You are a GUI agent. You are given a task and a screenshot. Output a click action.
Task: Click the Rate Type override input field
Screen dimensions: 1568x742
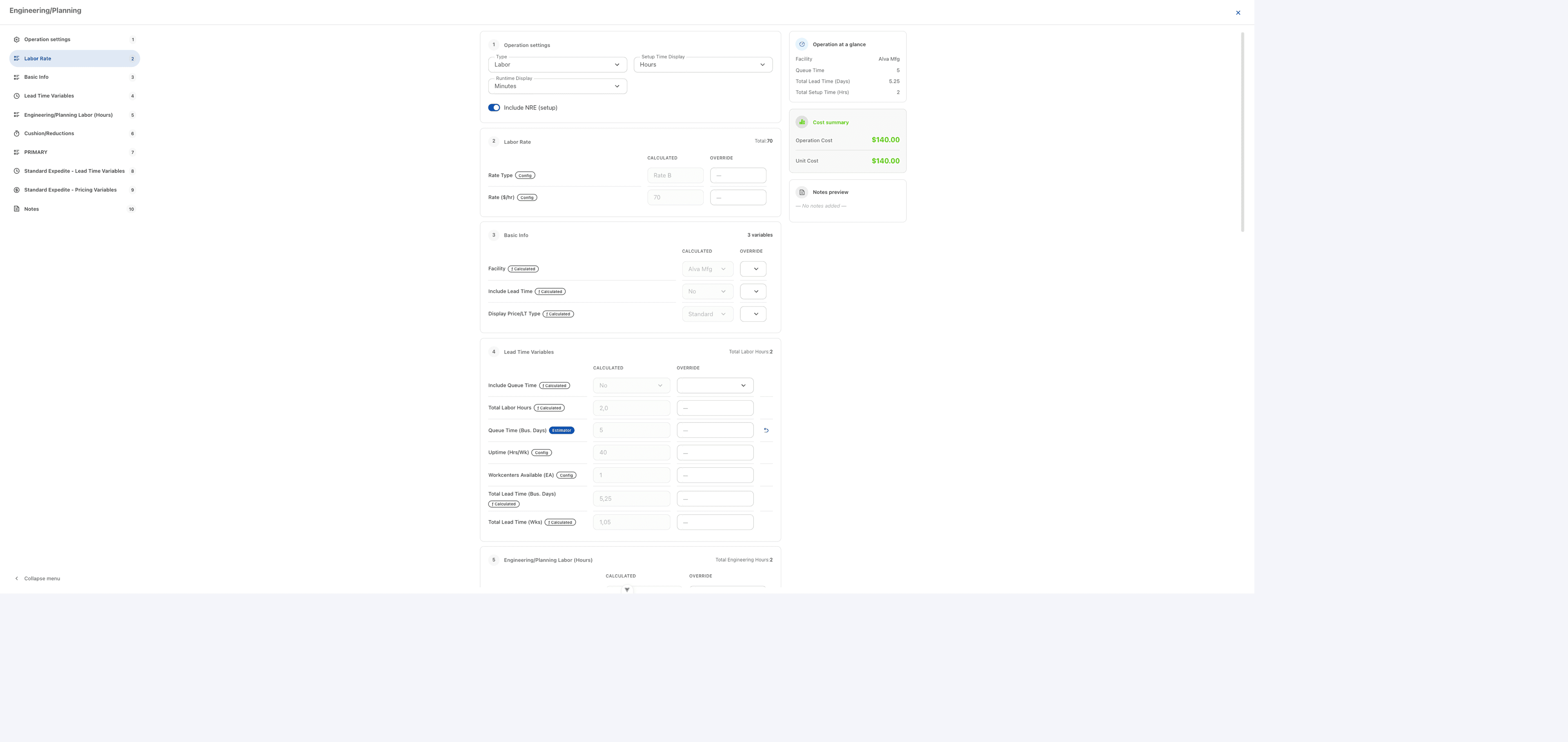click(738, 176)
